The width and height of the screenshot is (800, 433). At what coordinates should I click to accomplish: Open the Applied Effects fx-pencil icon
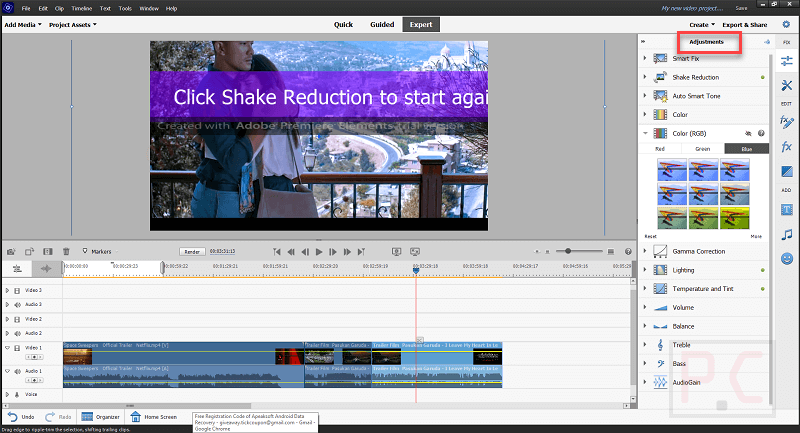click(x=786, y=121)
